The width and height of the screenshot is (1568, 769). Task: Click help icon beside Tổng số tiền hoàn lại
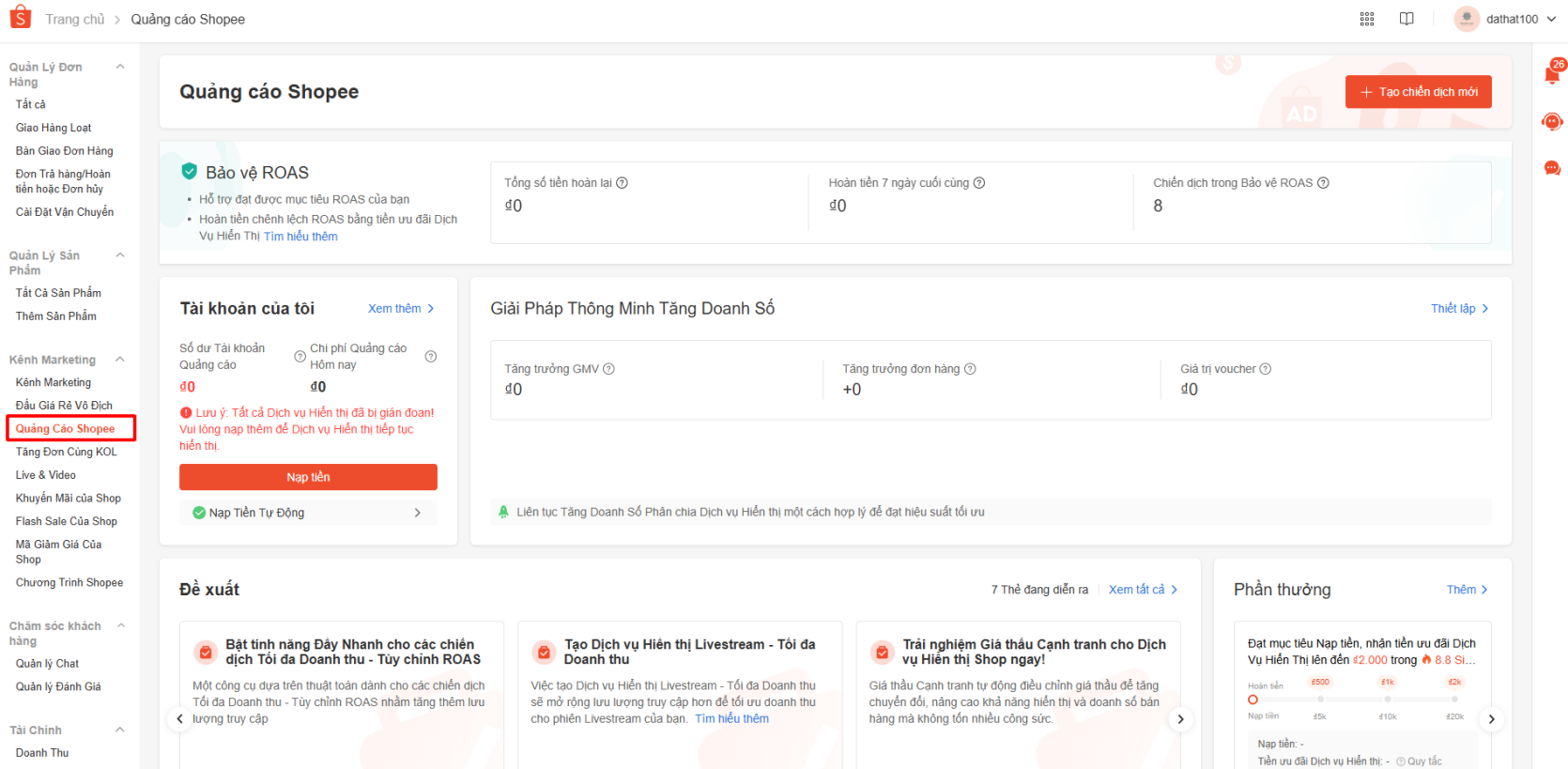pos(622,183)
